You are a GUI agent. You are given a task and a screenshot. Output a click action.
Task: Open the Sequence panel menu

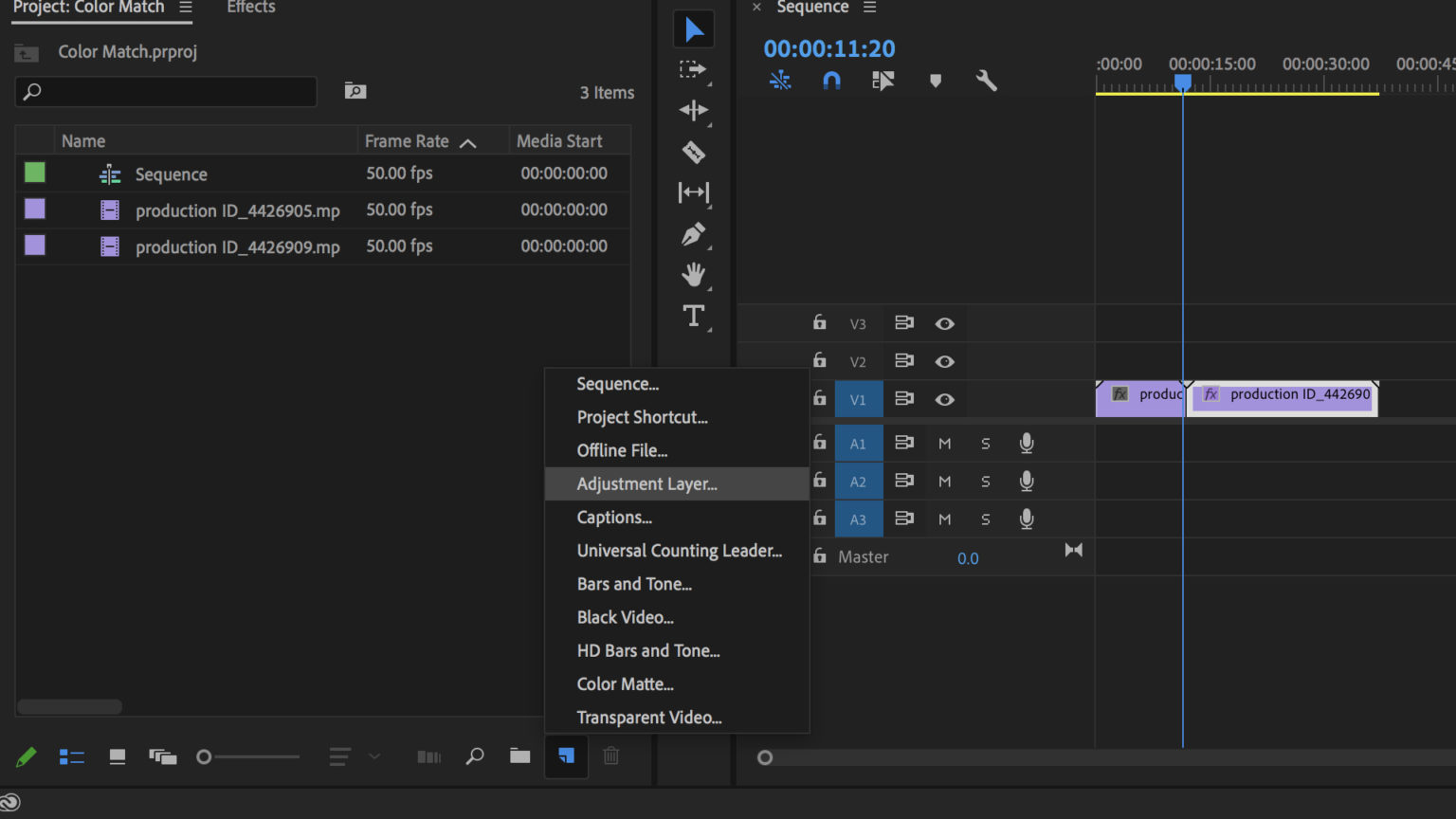pyautogui.click(x=869, y=8)
